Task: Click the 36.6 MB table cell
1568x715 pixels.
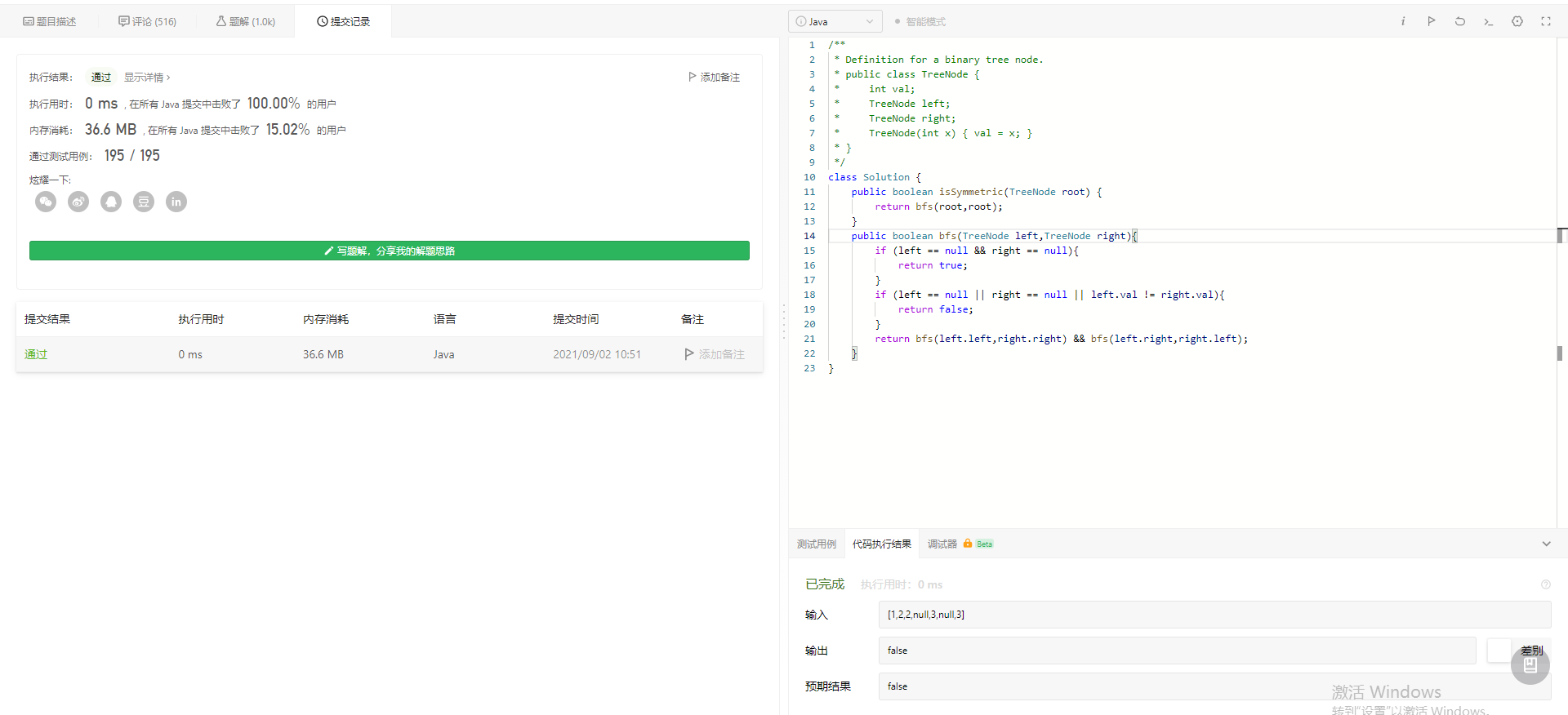Action: click(x=323, y=354)
